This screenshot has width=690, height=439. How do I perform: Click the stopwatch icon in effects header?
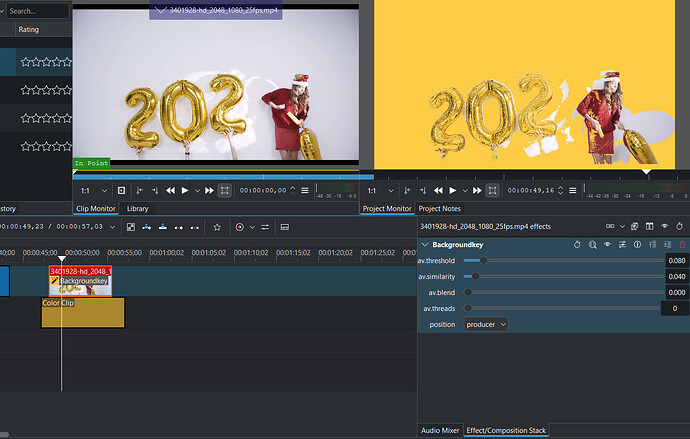(x=679, y=226)
